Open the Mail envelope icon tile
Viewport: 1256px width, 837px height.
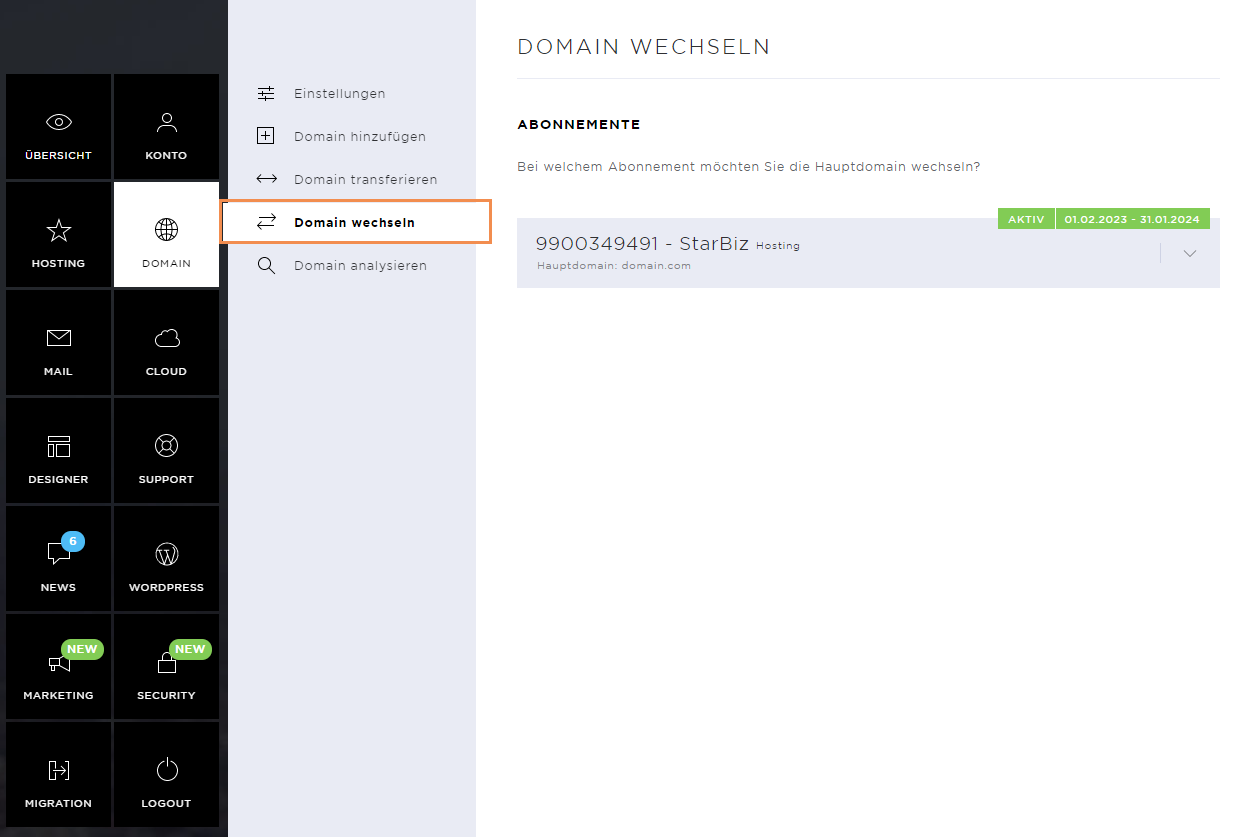[x=58, y=342]
